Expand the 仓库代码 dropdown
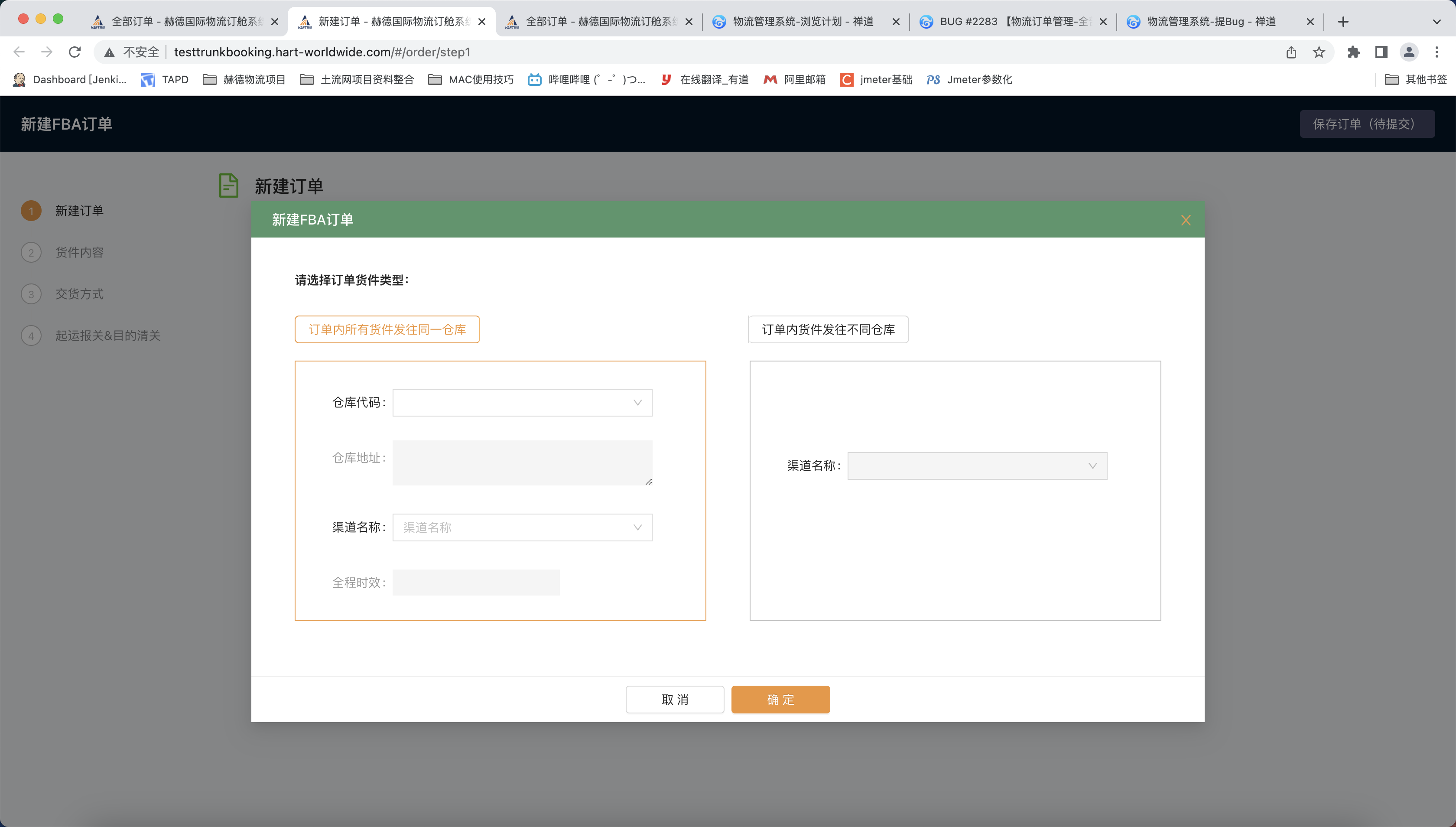Viewport: 1456px width, 827px height. [522, 403]
